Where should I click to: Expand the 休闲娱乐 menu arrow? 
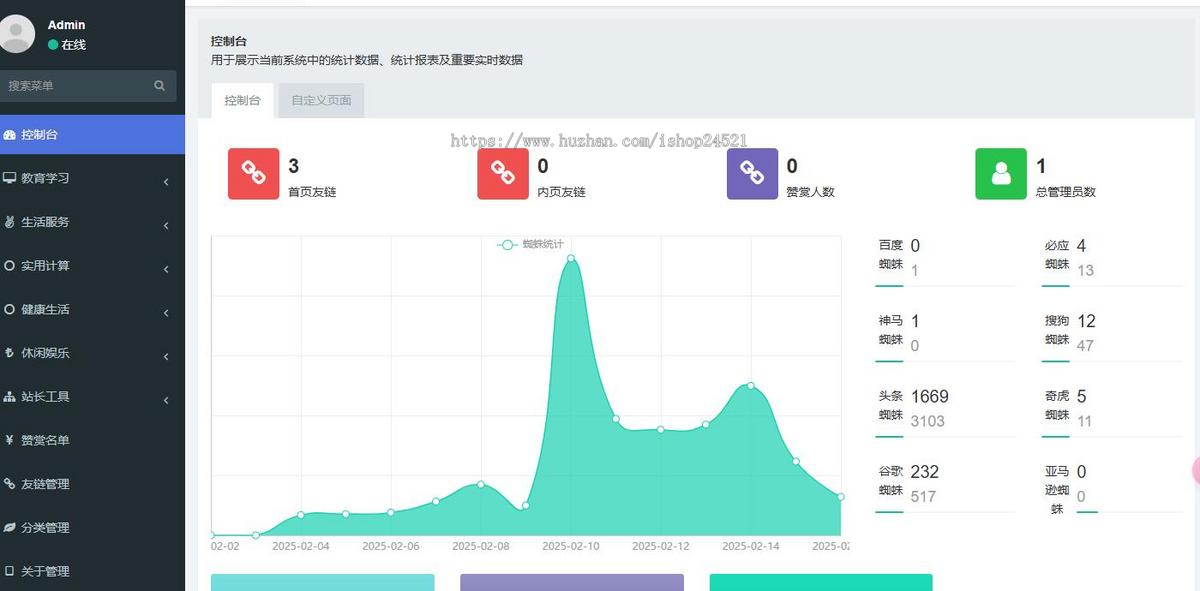click(166, 357)
